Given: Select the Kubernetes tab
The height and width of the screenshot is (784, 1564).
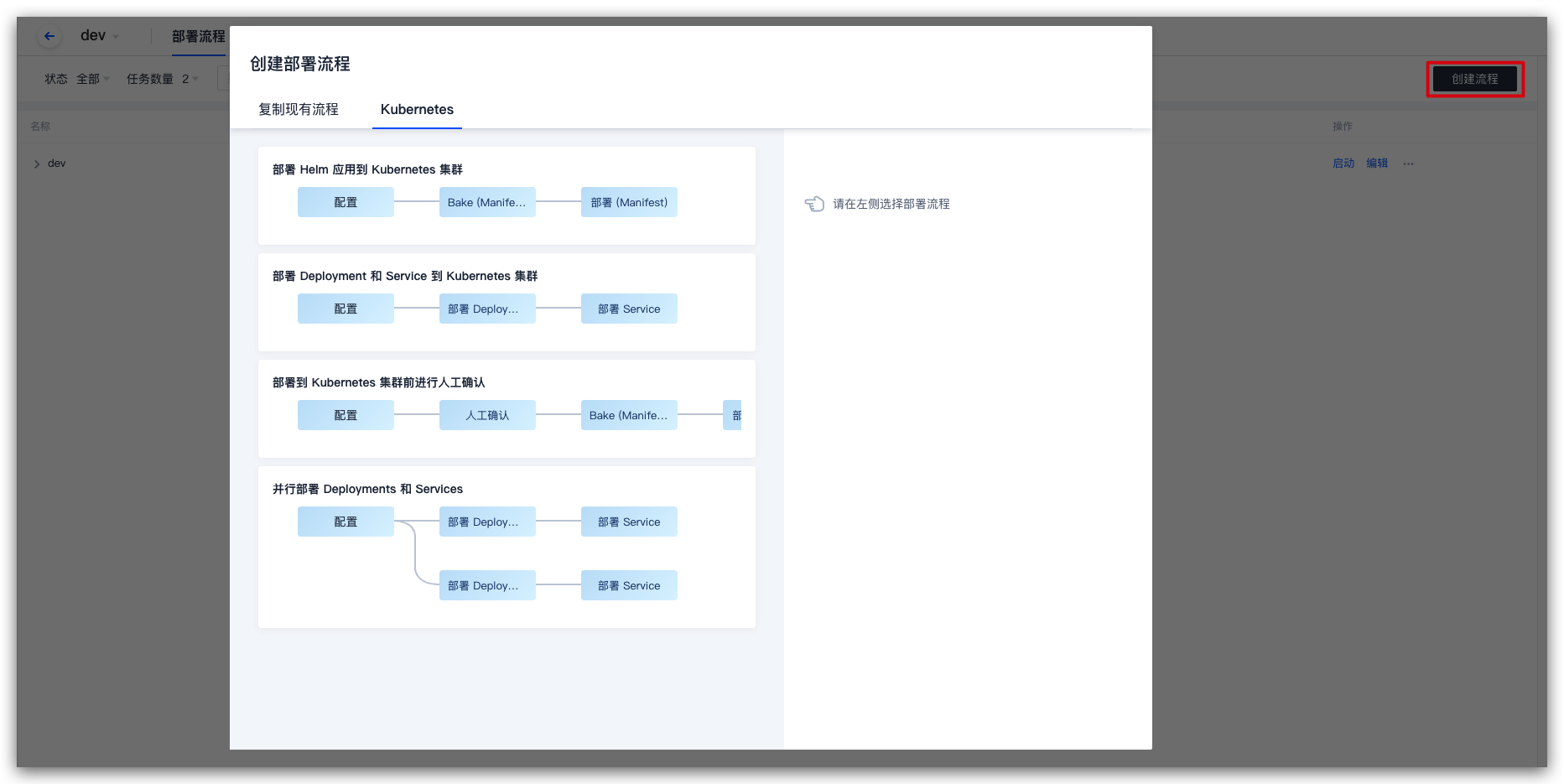Looking at the screenshot, I should click(x=417, y=109).
